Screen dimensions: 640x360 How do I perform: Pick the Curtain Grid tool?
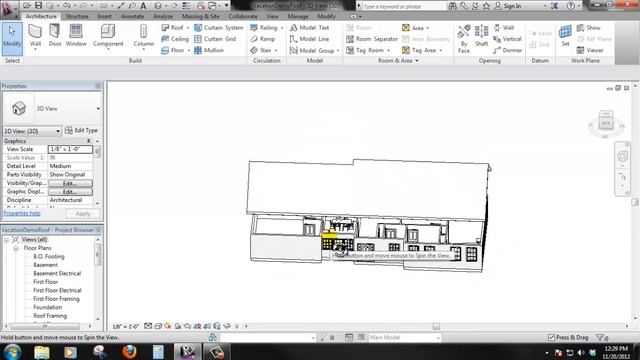(215, 39)
